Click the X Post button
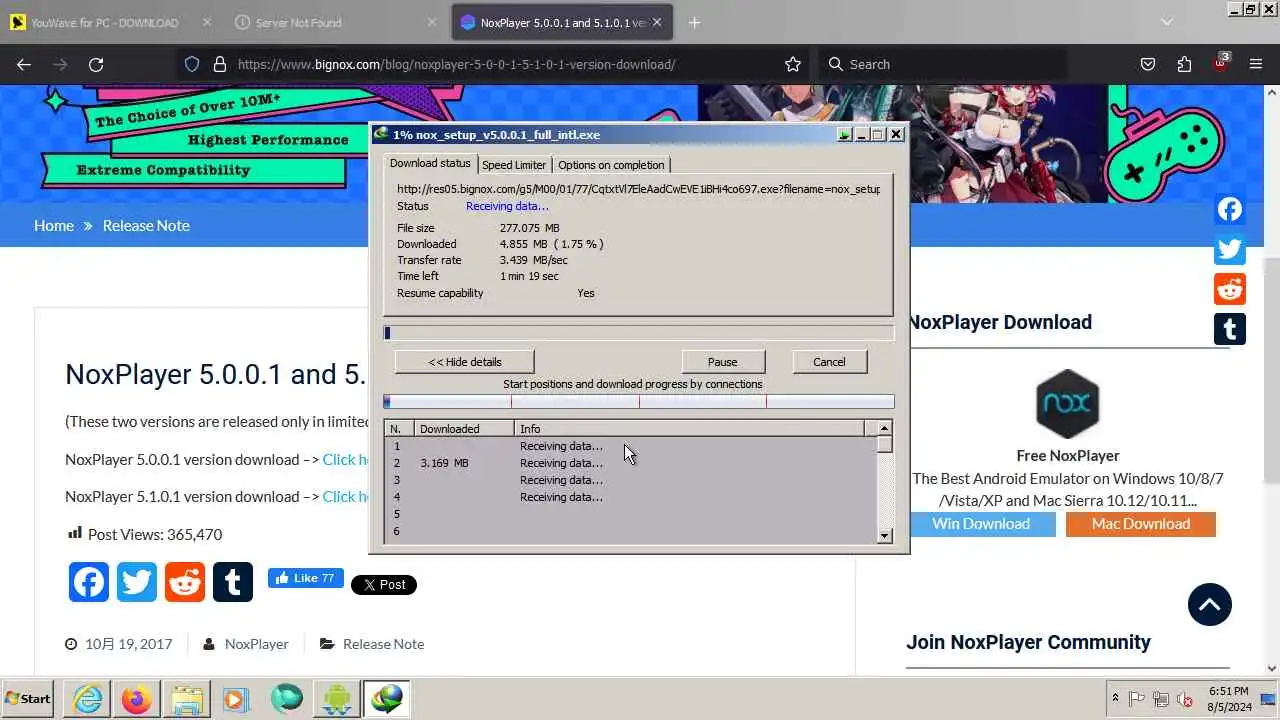Viewport: 1280px width, 720px height. pyautogui.click(x=383, y=584)
